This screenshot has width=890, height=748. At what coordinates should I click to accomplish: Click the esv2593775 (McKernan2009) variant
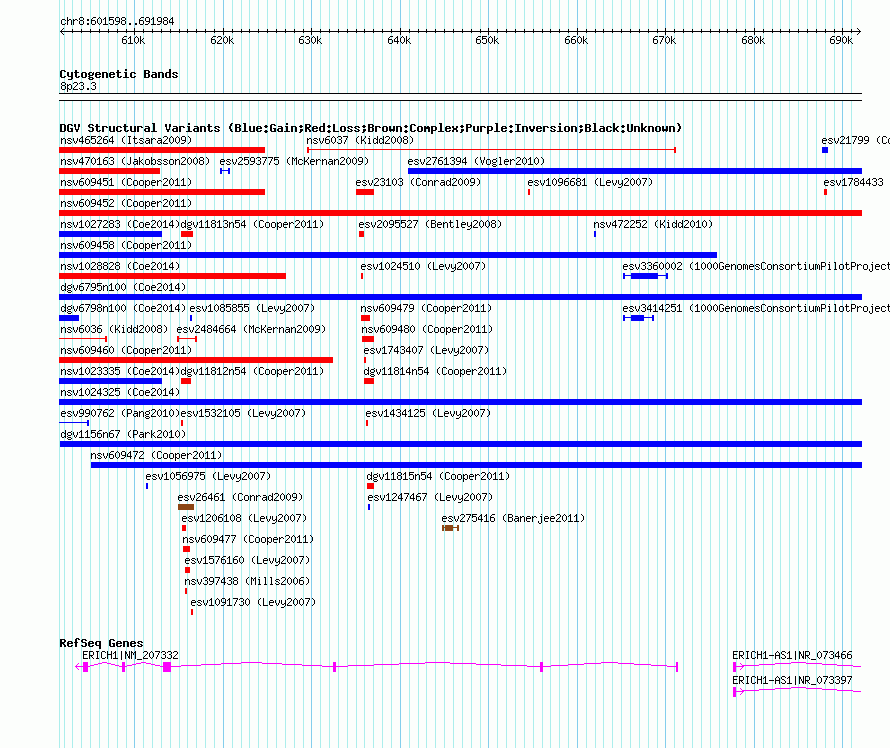(225, 171)
